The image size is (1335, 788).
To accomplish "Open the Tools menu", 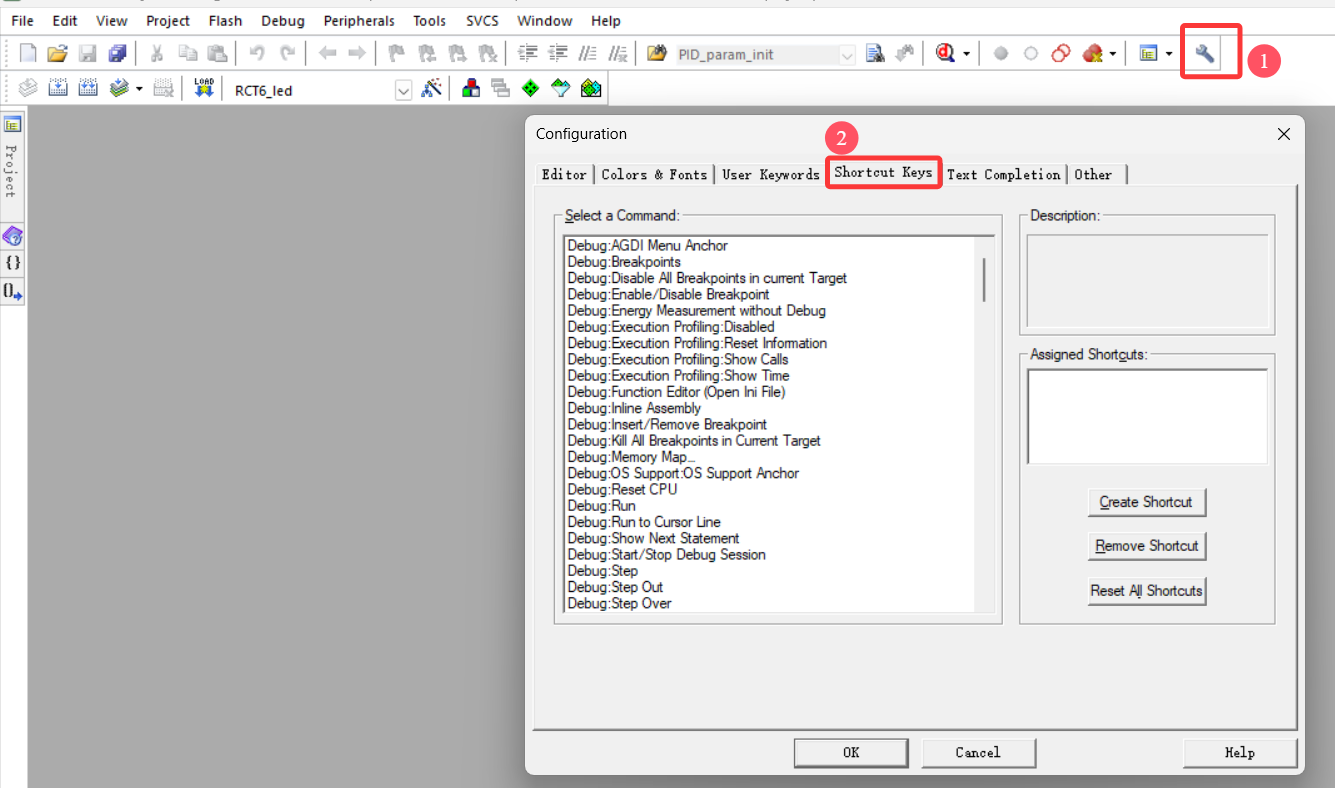I will 430,20.
